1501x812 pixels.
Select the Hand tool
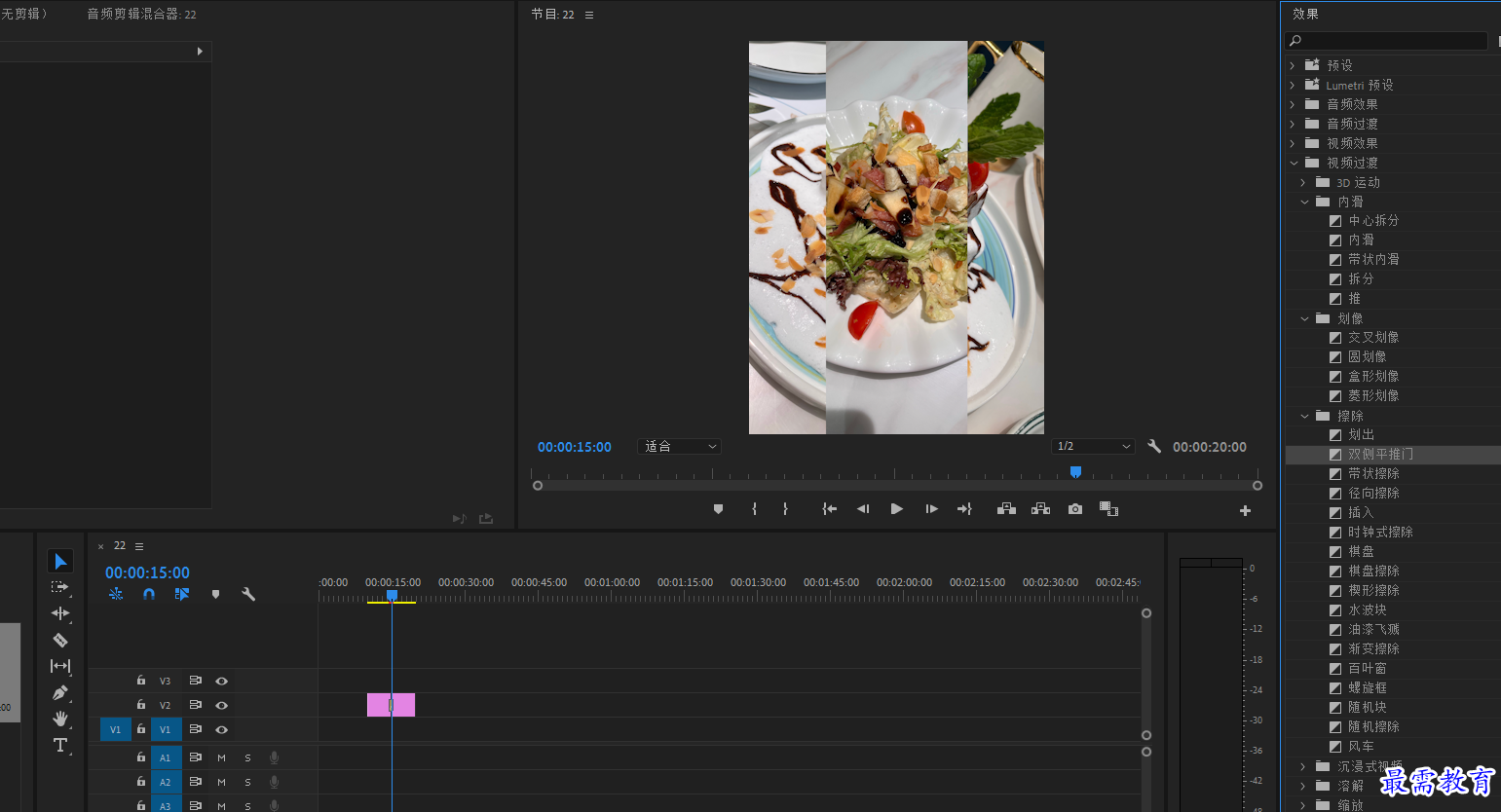[60, 719]
